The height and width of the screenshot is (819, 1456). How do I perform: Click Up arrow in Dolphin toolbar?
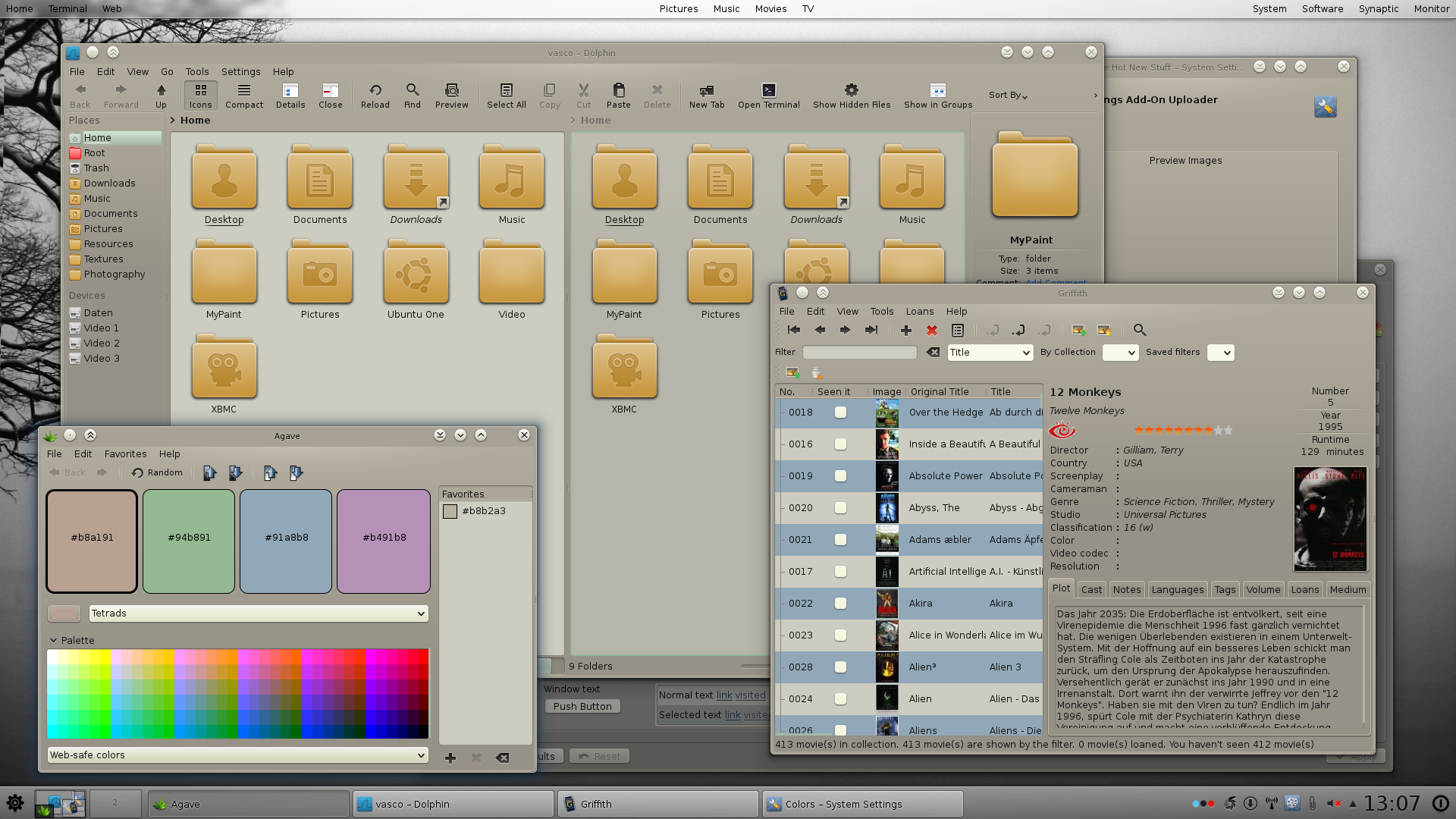[x=162, y=96]
